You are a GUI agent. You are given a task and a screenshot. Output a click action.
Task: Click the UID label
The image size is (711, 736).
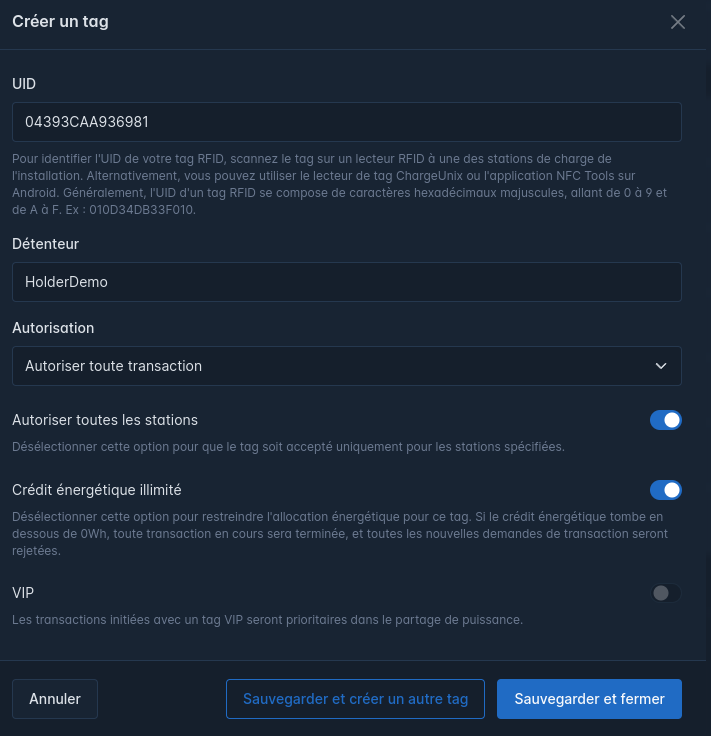(24, 84)
